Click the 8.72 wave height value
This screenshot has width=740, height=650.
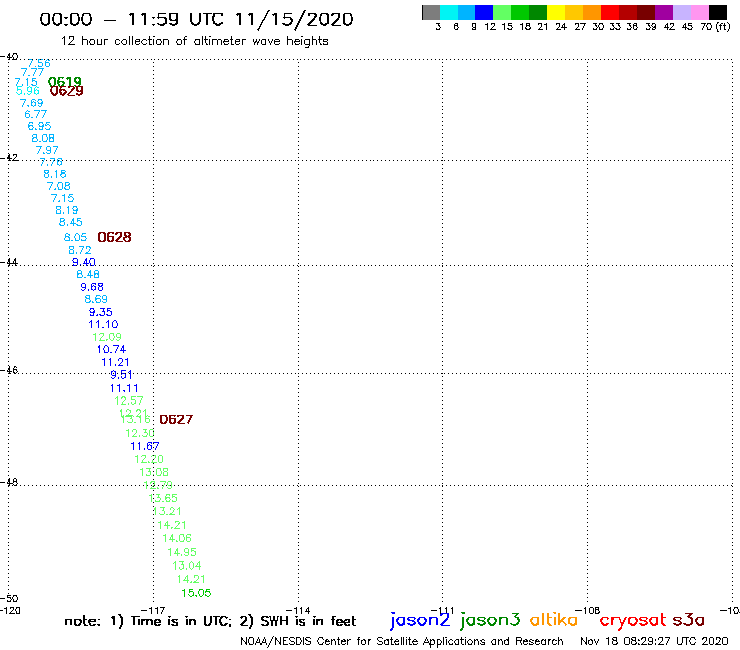(80, 250)
